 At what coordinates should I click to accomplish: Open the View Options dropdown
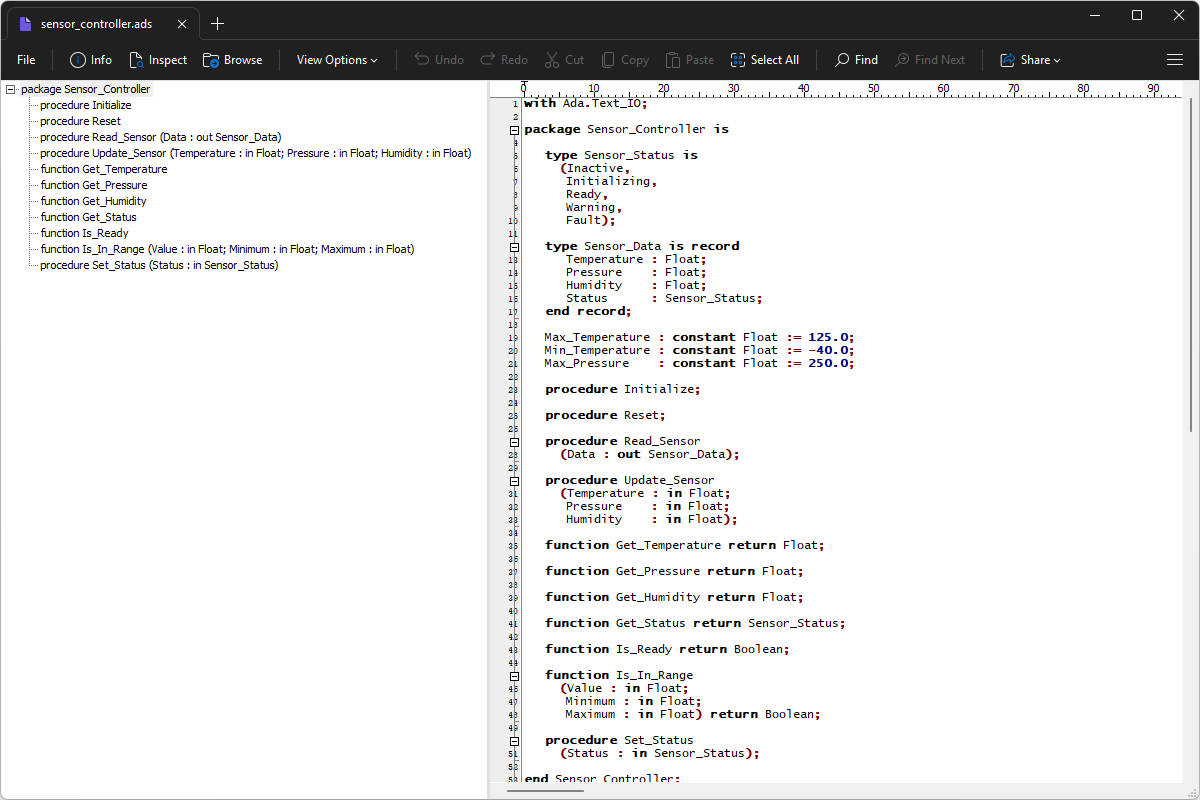[337, 60]
